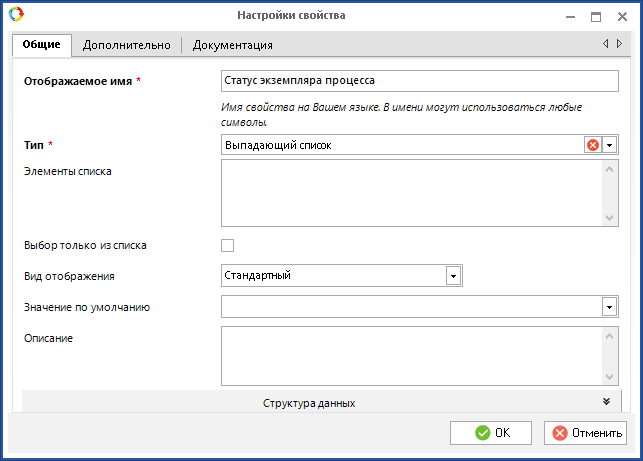Click the app logo icon in title bar

coord(15,15)
